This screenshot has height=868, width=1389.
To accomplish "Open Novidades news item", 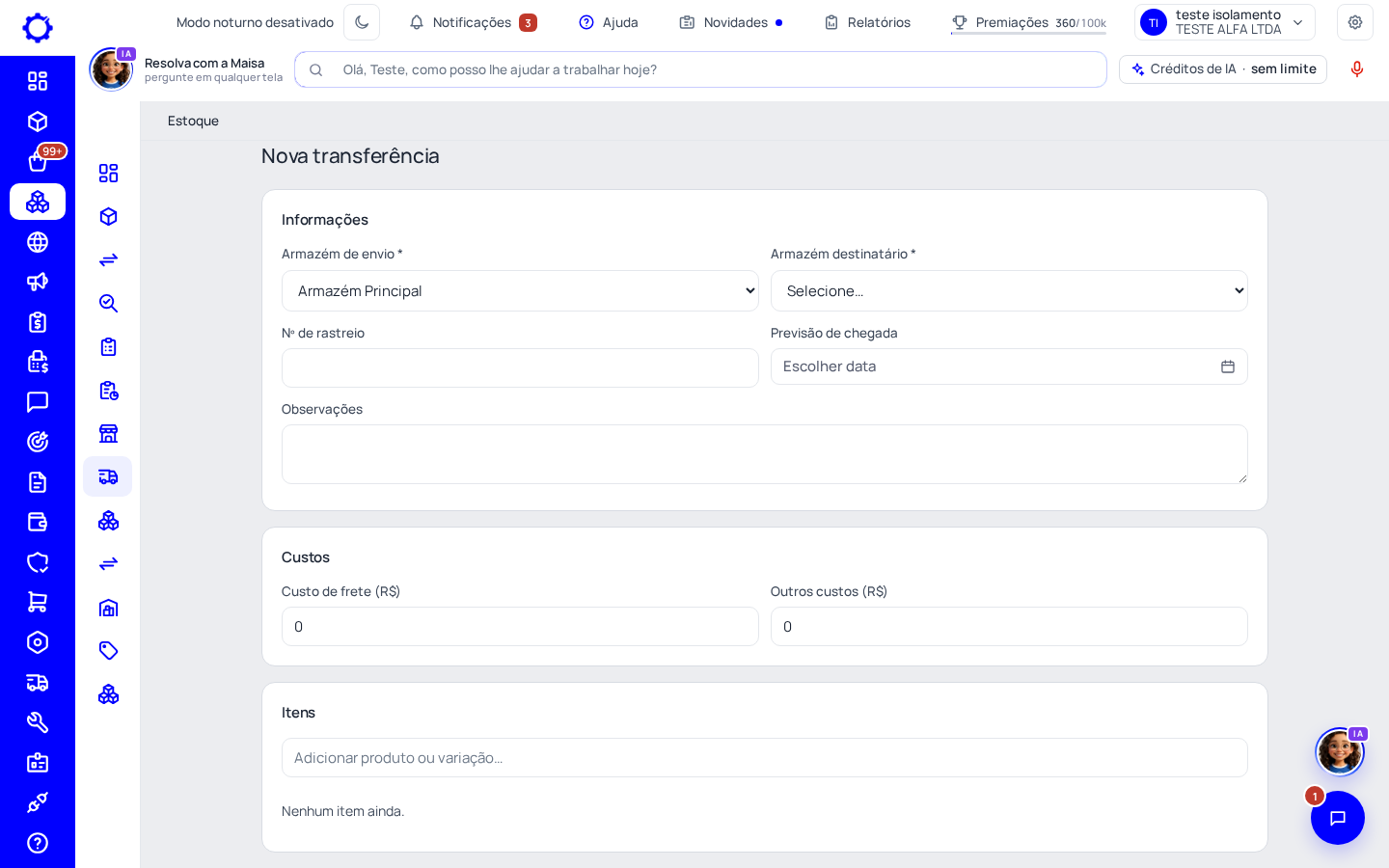I will pyautogui.click(x=731, y=22).
